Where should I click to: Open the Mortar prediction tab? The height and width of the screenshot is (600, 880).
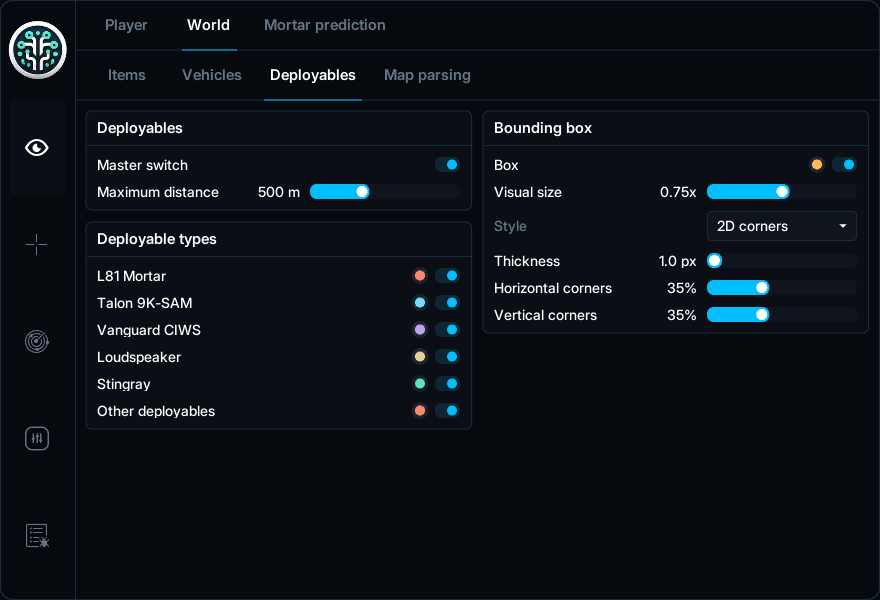click(x=325, y=25)
